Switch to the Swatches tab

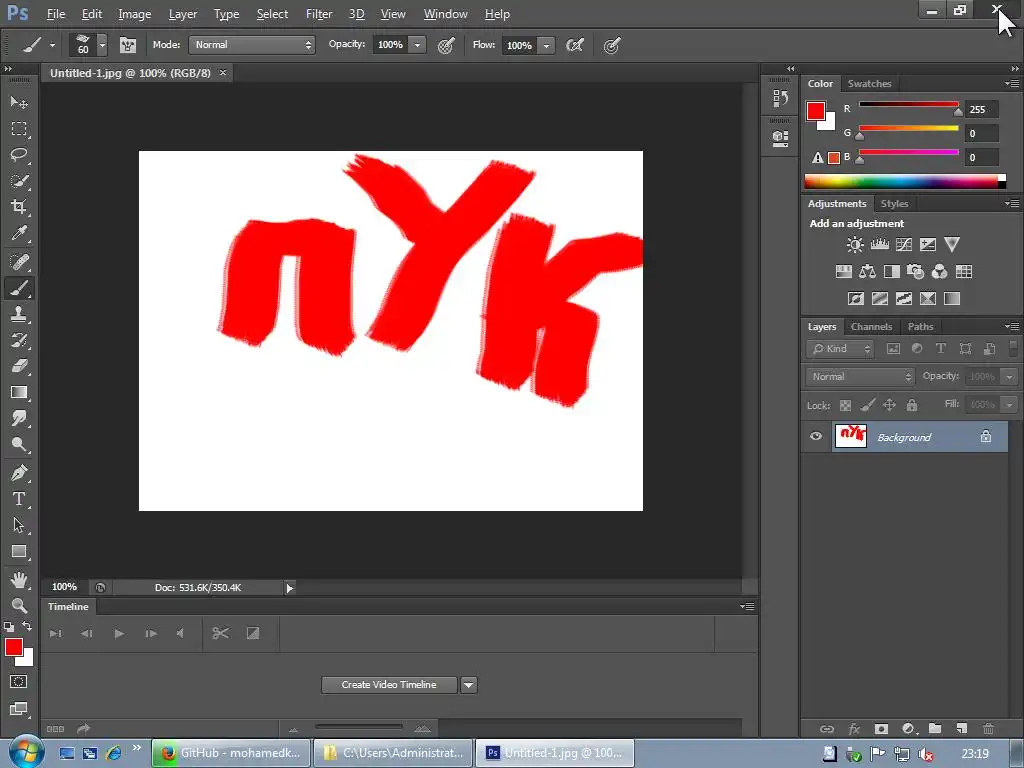tap(869, 84)
